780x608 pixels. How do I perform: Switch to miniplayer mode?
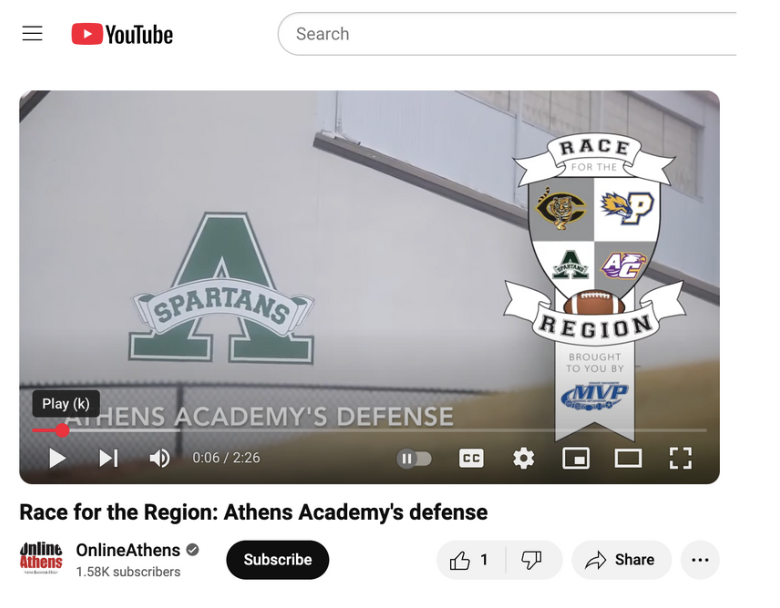click(x=576, y=458)
